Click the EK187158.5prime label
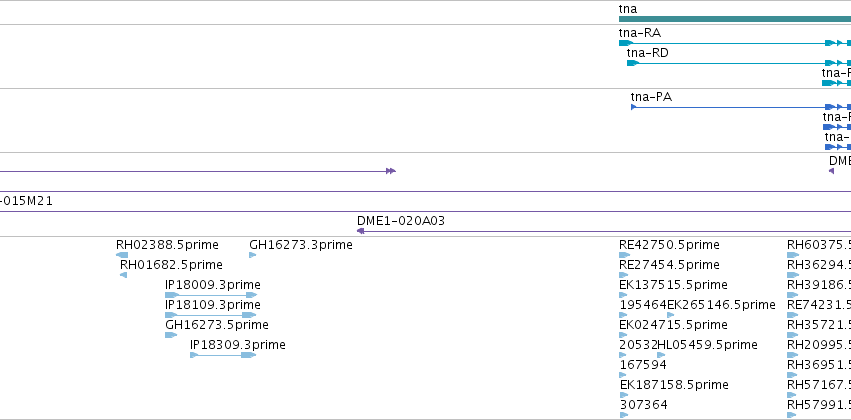The width and height of the screenshot is (851, 420). coord(674,385)
